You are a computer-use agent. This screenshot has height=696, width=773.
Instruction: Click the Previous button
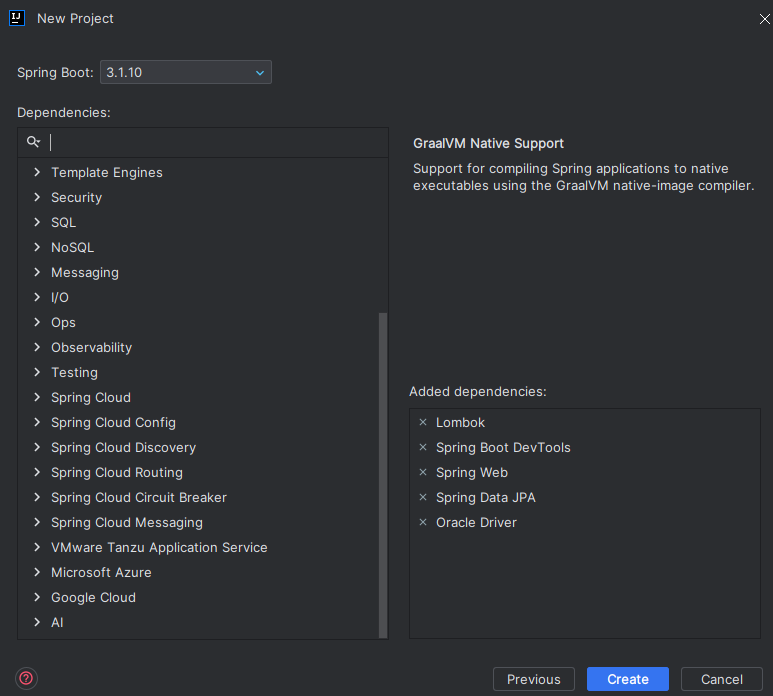533,679
